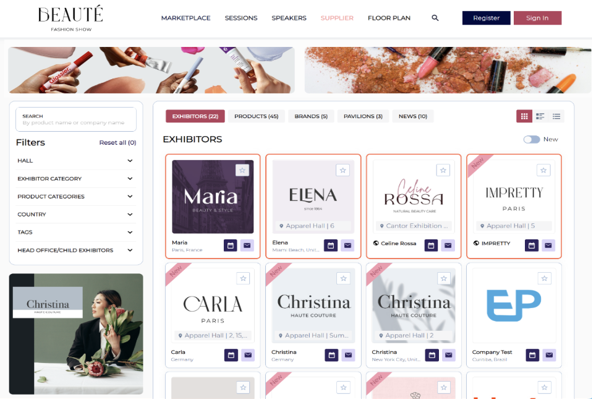Expand the Product Categories filter
Screen dimensions: 592x399
[x=75, y=197]
